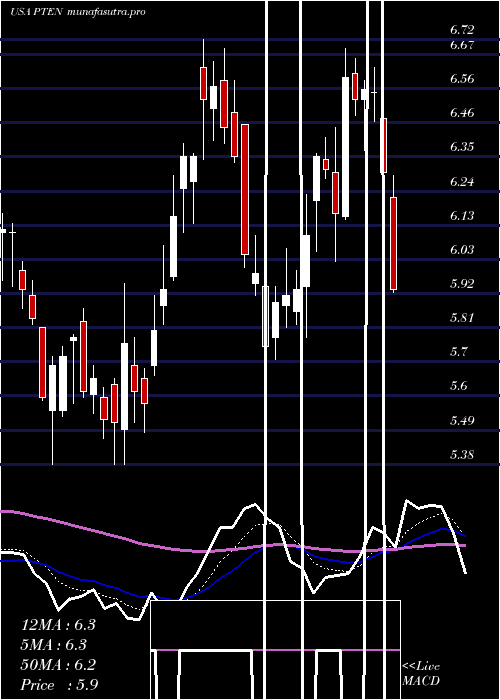Viewport: 500px width, 700px height.
Task: Click the 'Price : 5.9' text
Action: [59, 685]
